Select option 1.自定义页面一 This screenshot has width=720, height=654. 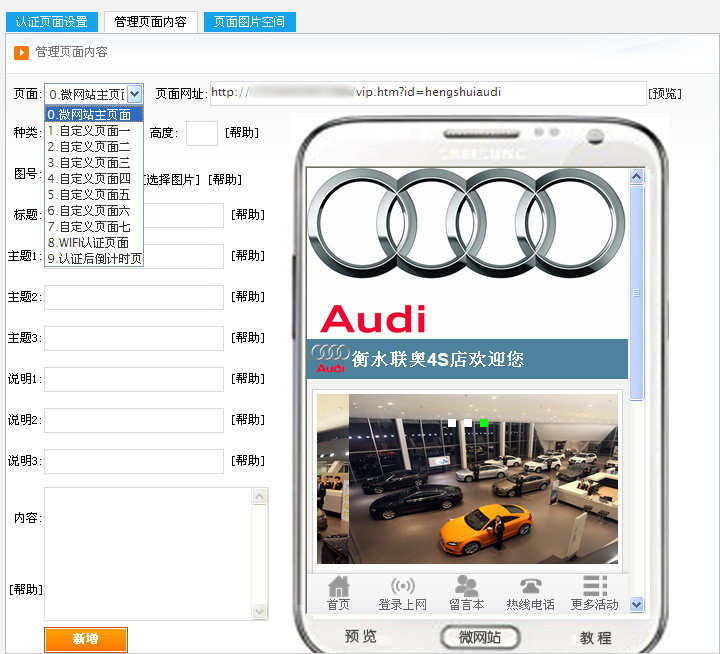tap(94, 131)
